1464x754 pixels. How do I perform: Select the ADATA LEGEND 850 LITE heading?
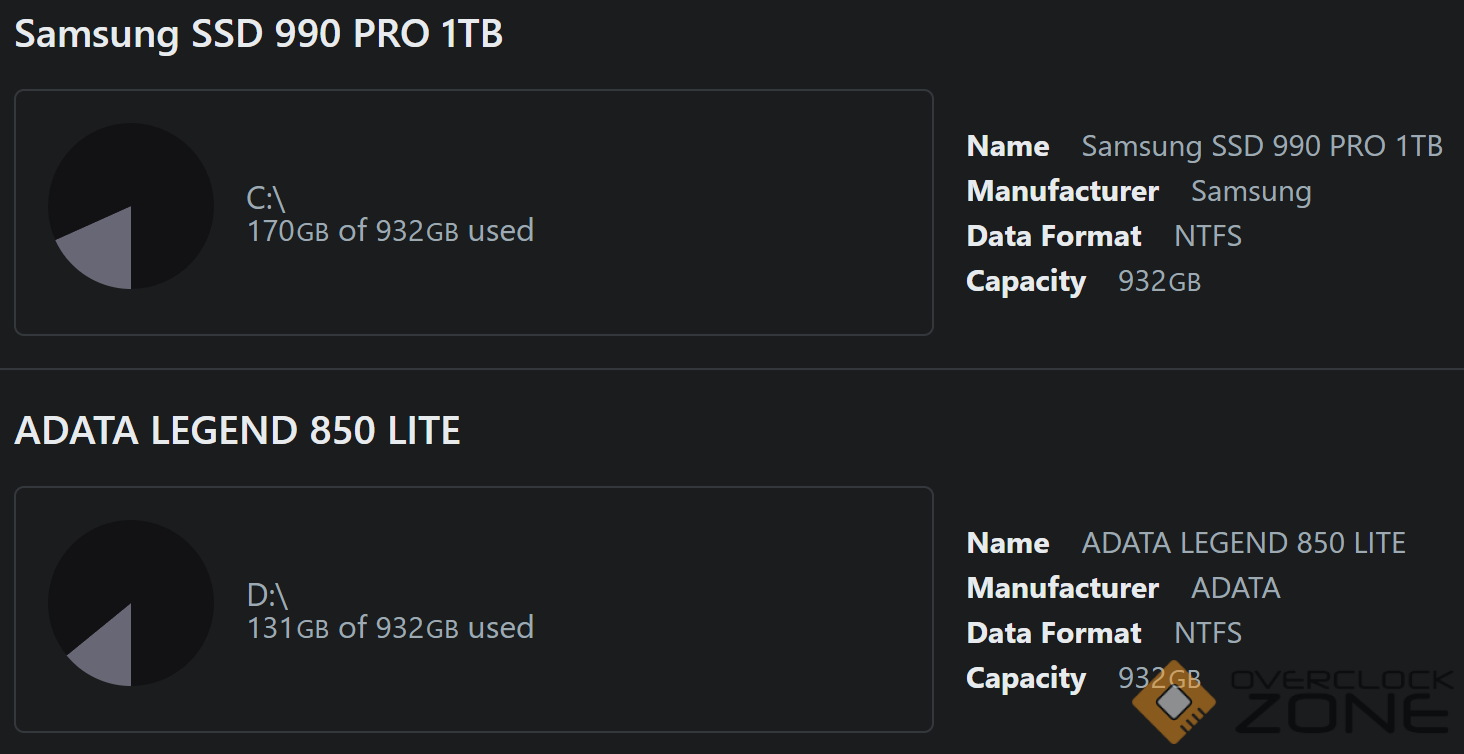click(x=238, y=431)
